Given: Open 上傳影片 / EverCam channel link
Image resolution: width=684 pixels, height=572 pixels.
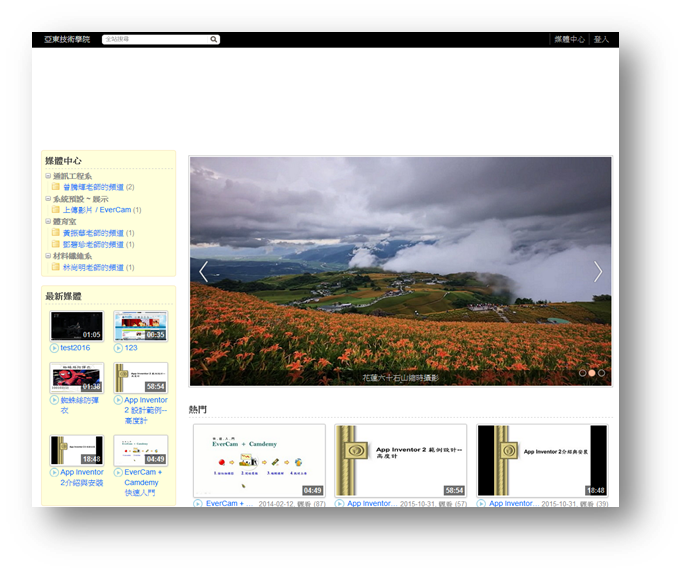Looking at the screenshot, I should tap(97, 210).
